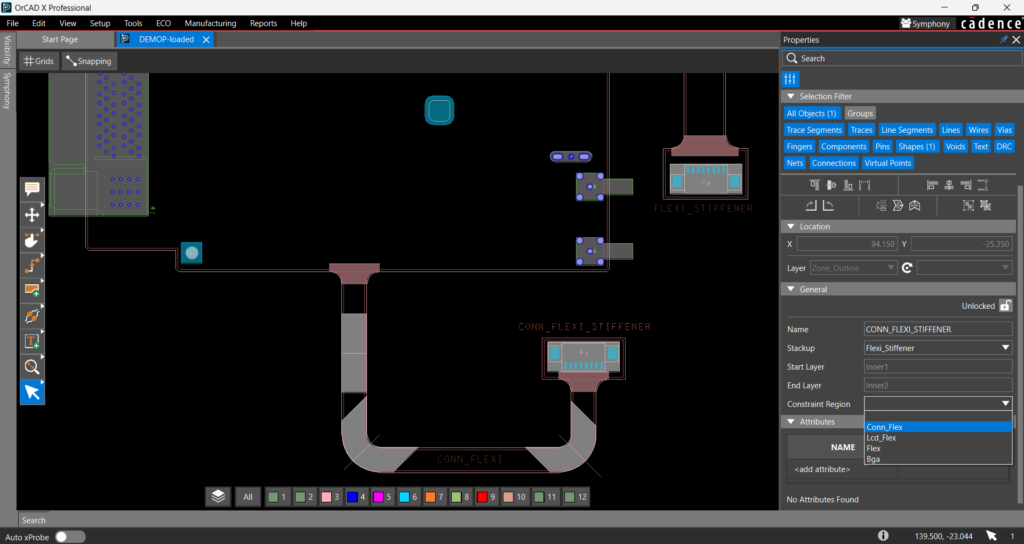The width and height of the screenshot is (1024, 544).
Task: Select the route trace tool
Action: (x=32, y=266)
